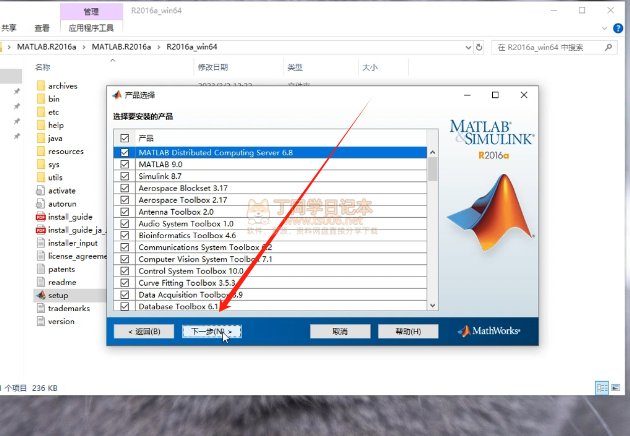Toggle the select-all products header checkbox
Viewport: 630px width, 436px height.
125,137
